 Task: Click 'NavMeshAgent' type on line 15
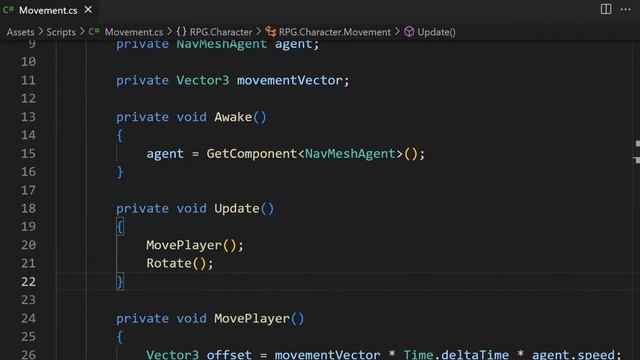(x=351, y=154)
